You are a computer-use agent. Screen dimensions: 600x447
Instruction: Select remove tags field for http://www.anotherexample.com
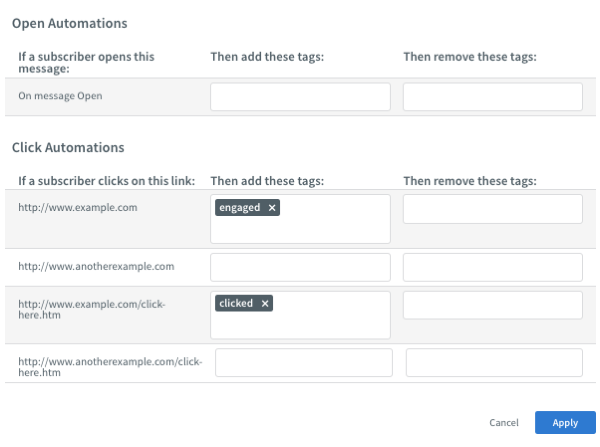(492, 267)
